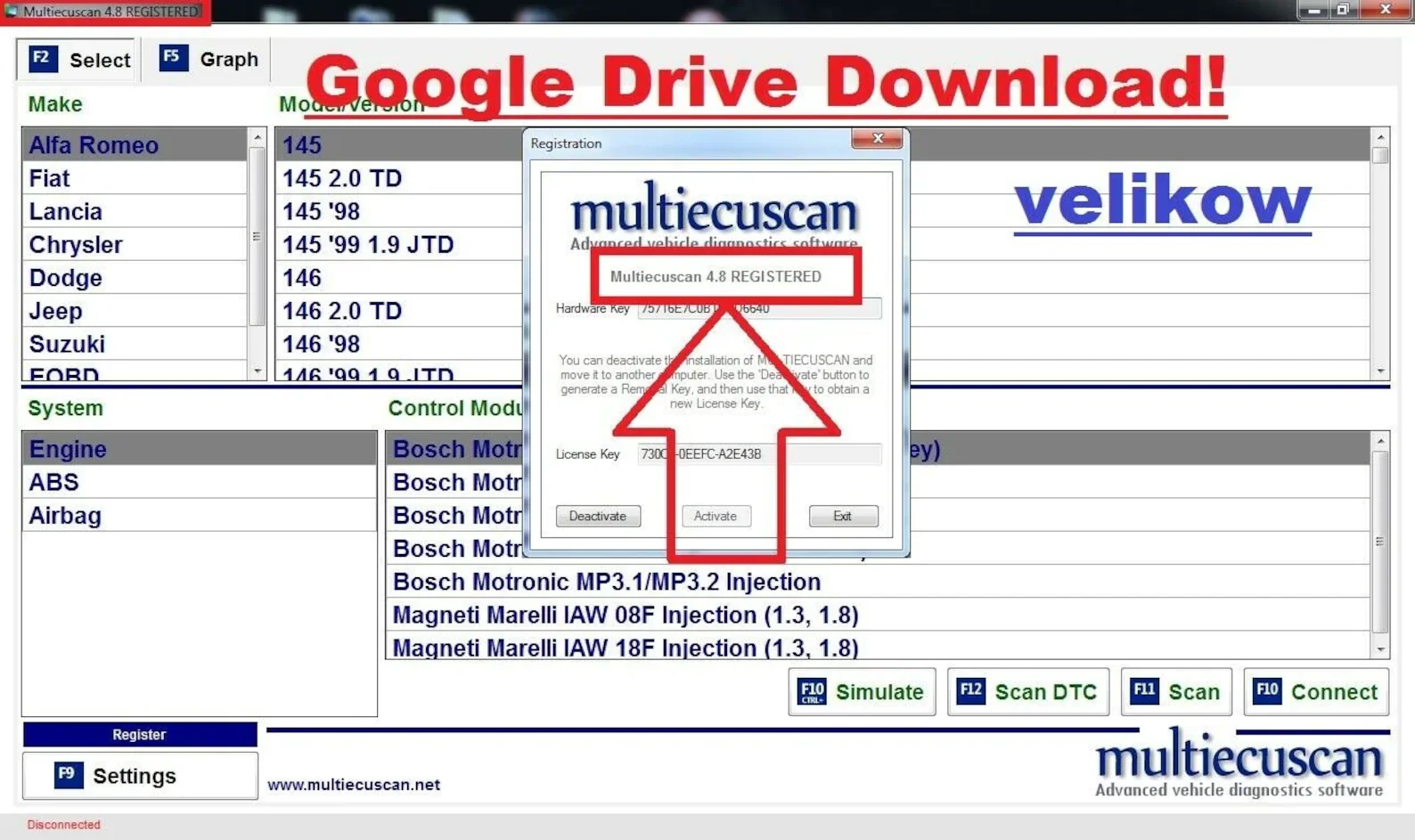
Task: Click the F10 Simulate key icon
Action: tap(812, 691)
